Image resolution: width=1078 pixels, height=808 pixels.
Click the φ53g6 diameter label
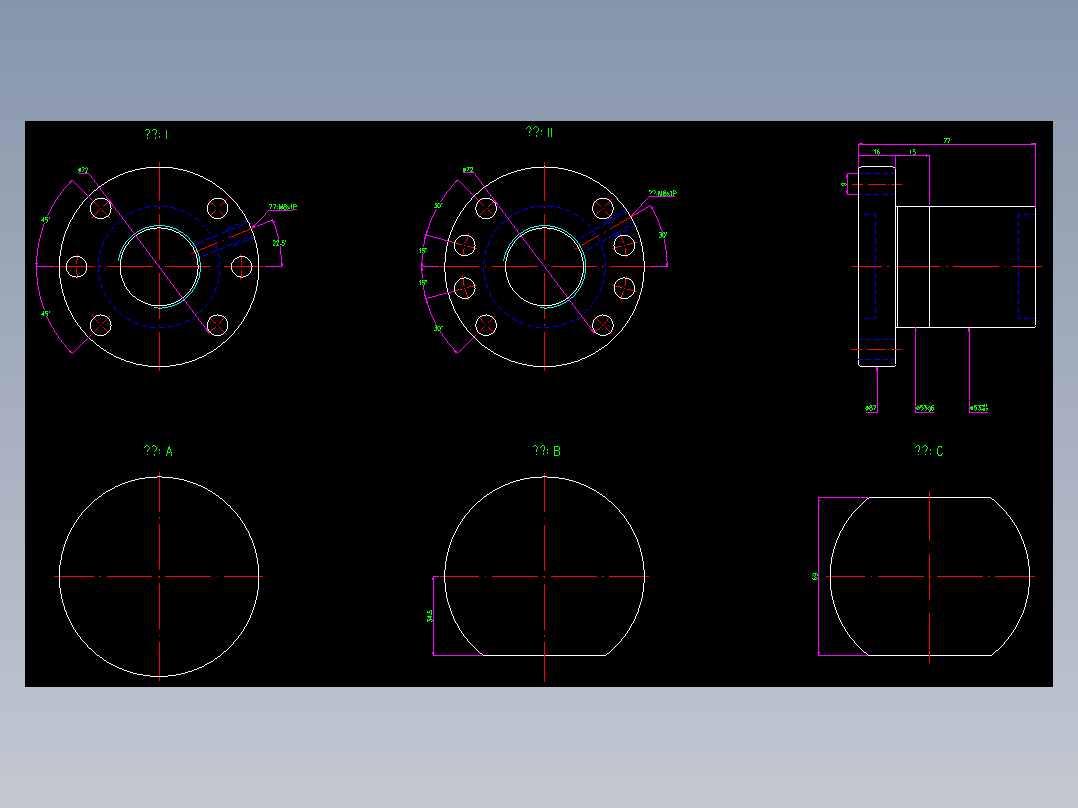pos(925,408)
